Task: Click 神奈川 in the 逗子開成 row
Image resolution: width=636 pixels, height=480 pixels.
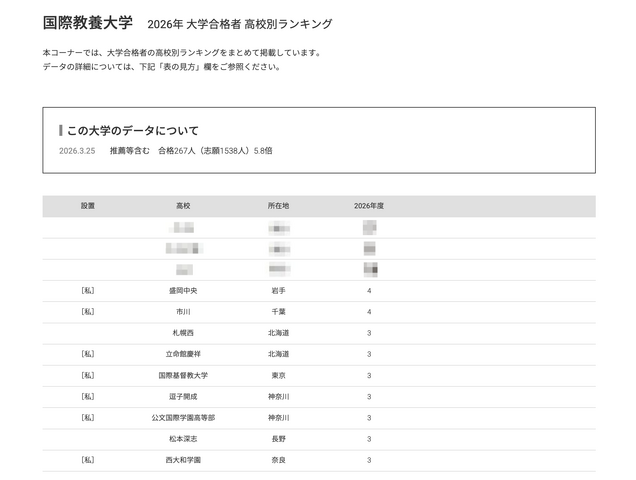Action: point(279,396)
